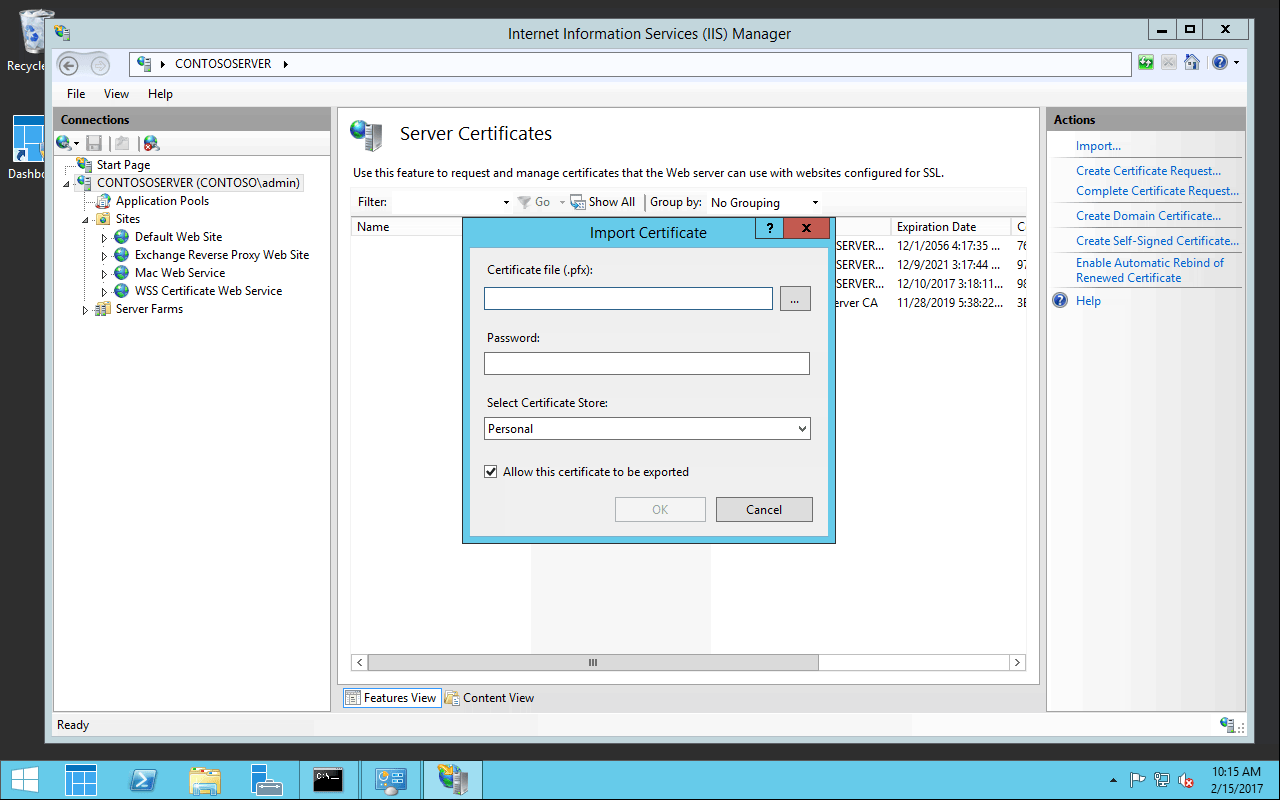This screenshot has width=1280, height=800.
Task: Click the Forward navigation arrow
Action: pyautogui.click(x=99, y=66)
